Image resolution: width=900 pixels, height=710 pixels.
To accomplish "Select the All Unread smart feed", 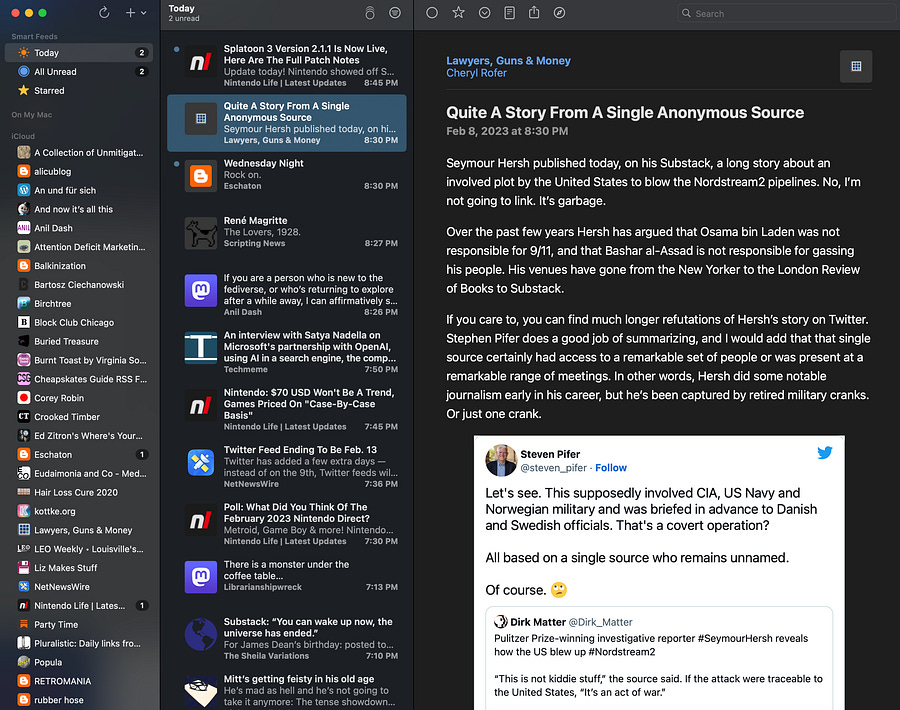I will pos(79,72).
